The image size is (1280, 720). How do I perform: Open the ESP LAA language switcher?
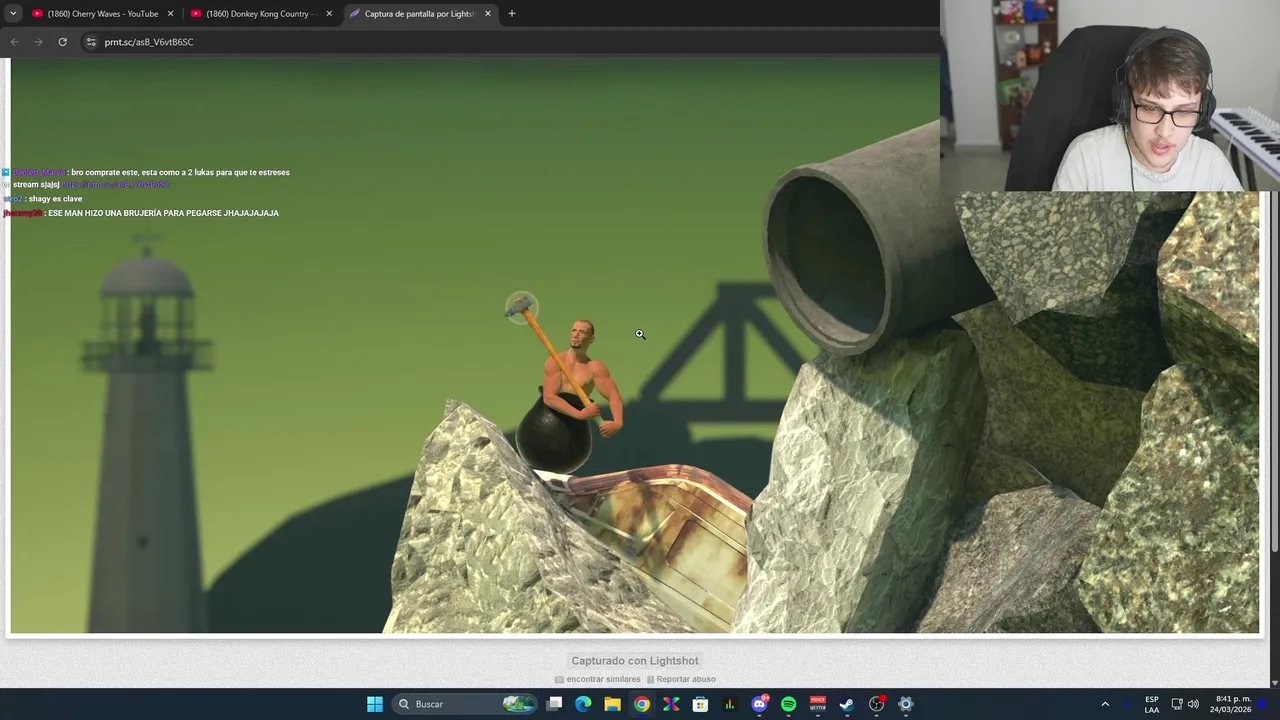(x=1152, y=704)
